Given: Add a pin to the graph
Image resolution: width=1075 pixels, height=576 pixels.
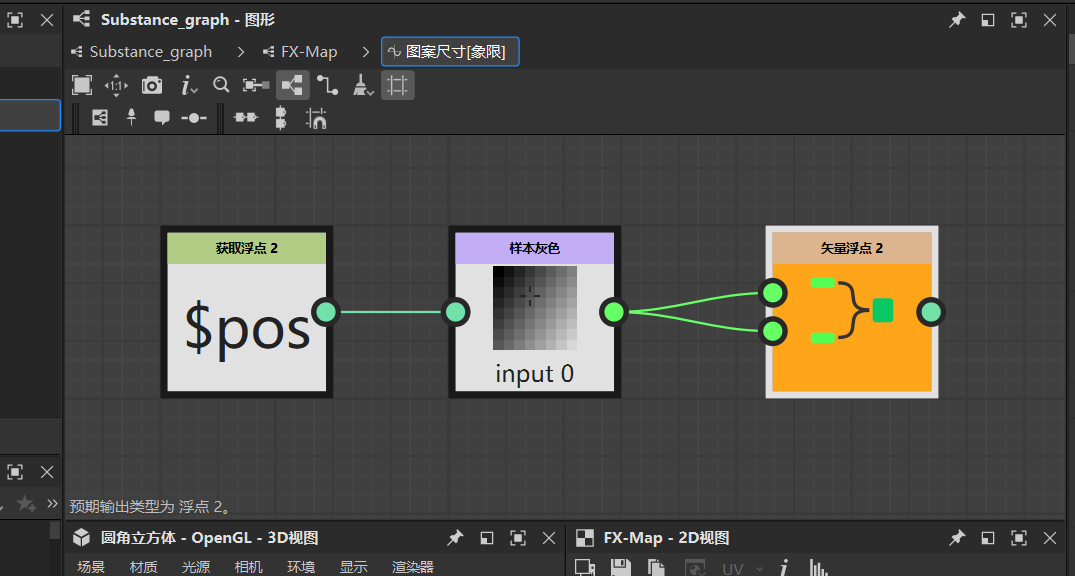Looking at the screenshot, I should click(132, 118).
